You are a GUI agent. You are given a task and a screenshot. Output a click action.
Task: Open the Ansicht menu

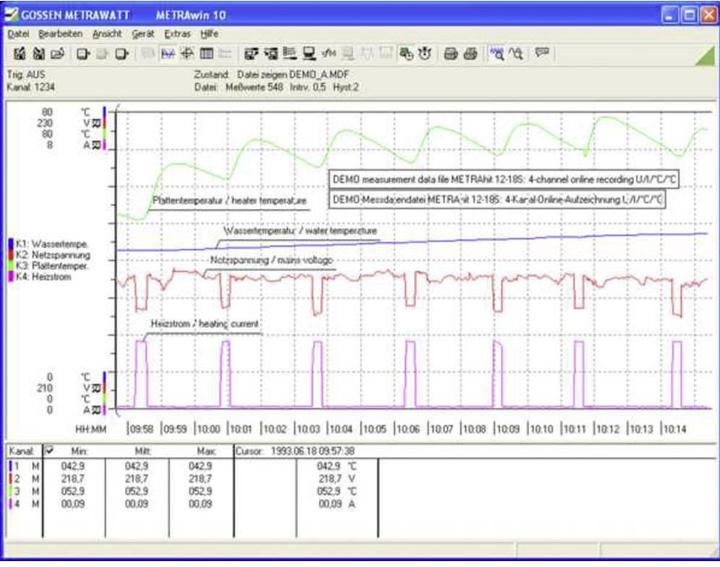[x=107, y=34]
